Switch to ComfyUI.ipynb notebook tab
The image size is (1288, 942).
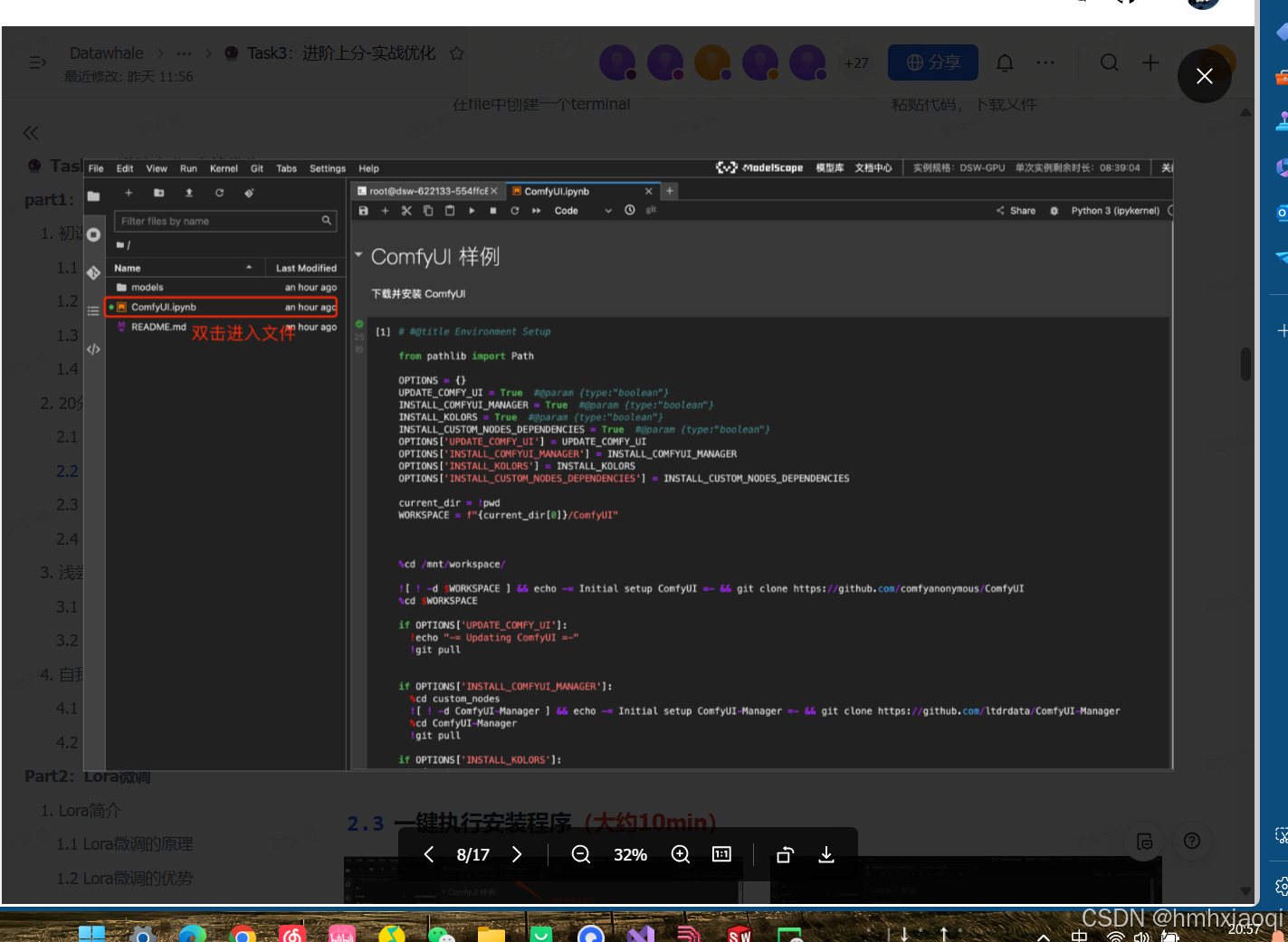point(582,191)
